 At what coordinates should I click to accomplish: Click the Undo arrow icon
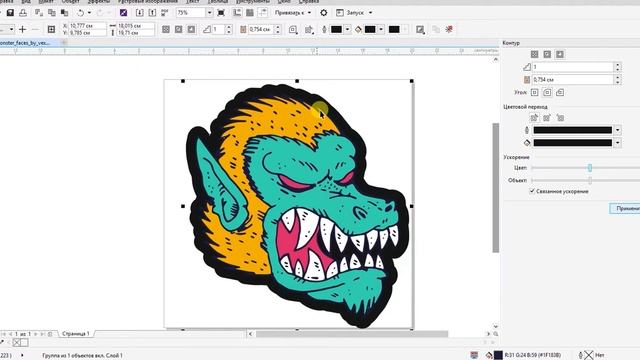(80, 13)
